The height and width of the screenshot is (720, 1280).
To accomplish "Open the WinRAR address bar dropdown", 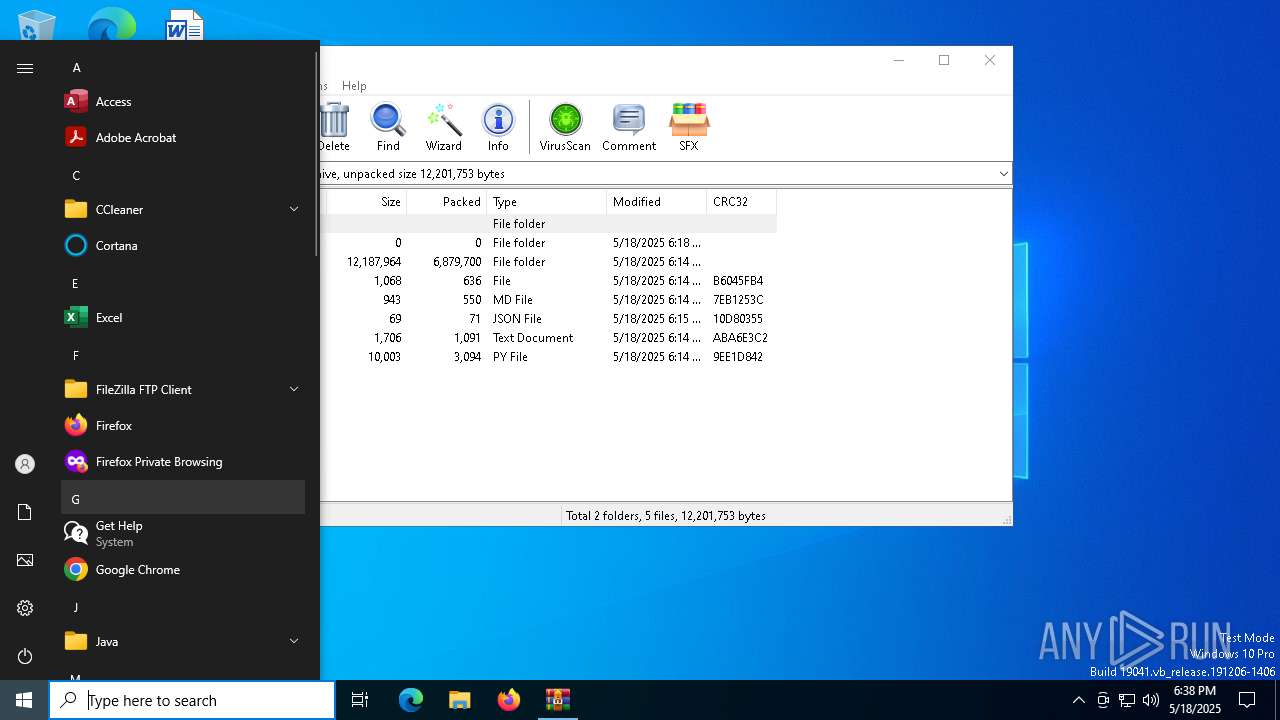I will [1003, 174].
